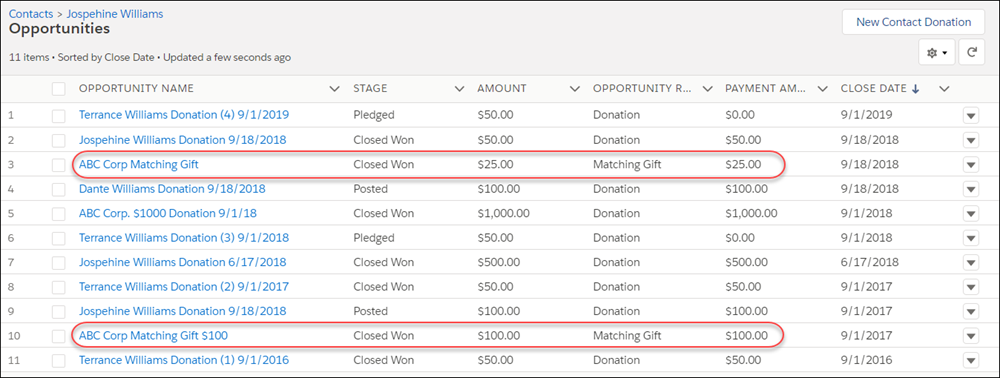Viewport: 1000px width, 378px height.
Task: Open Terrance Williams Donation (1) 9/1/2016
Action: (184, 361)
